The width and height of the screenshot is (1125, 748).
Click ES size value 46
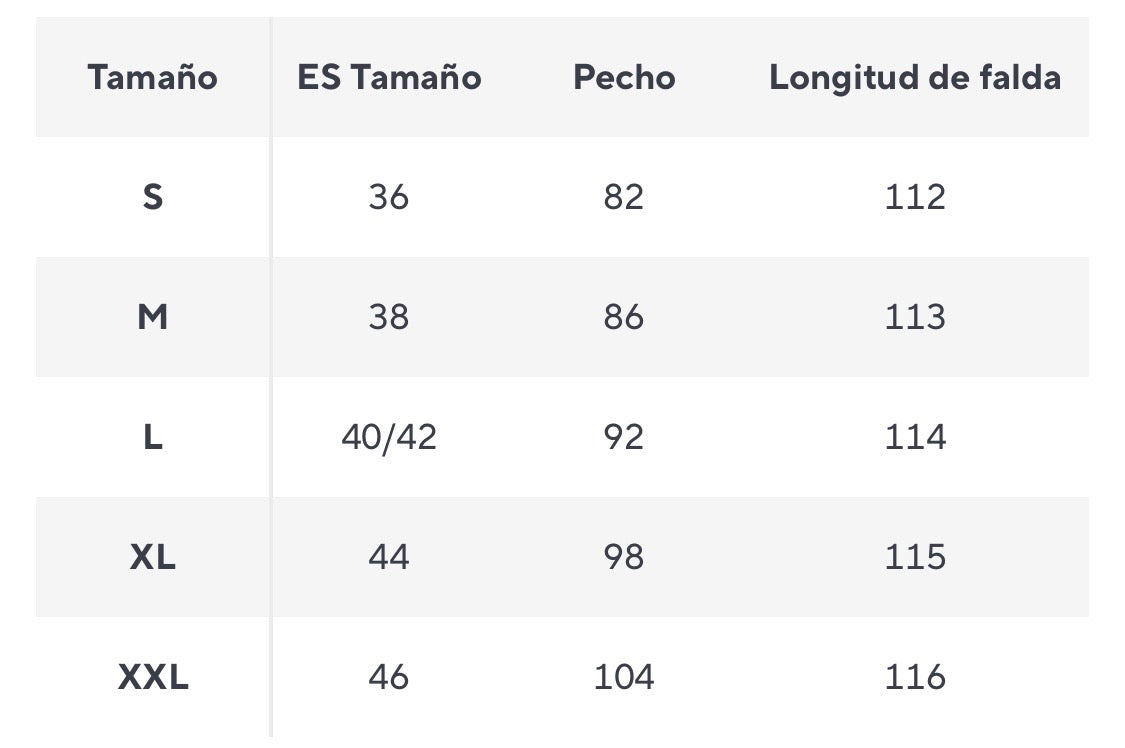389,677
